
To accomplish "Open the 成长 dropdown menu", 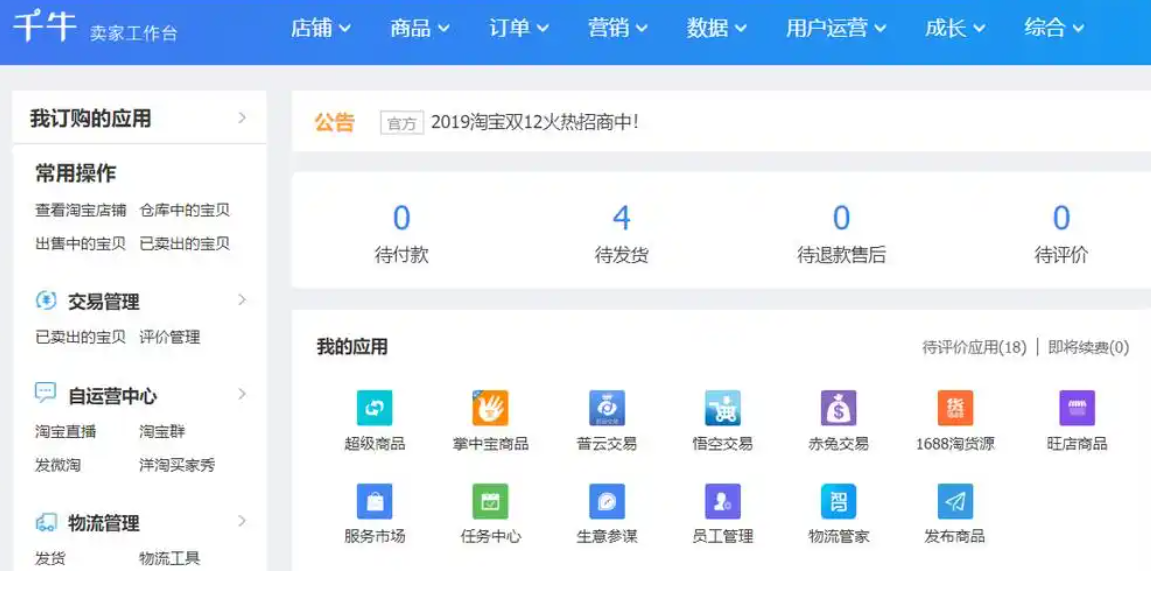I will point(954,28).
